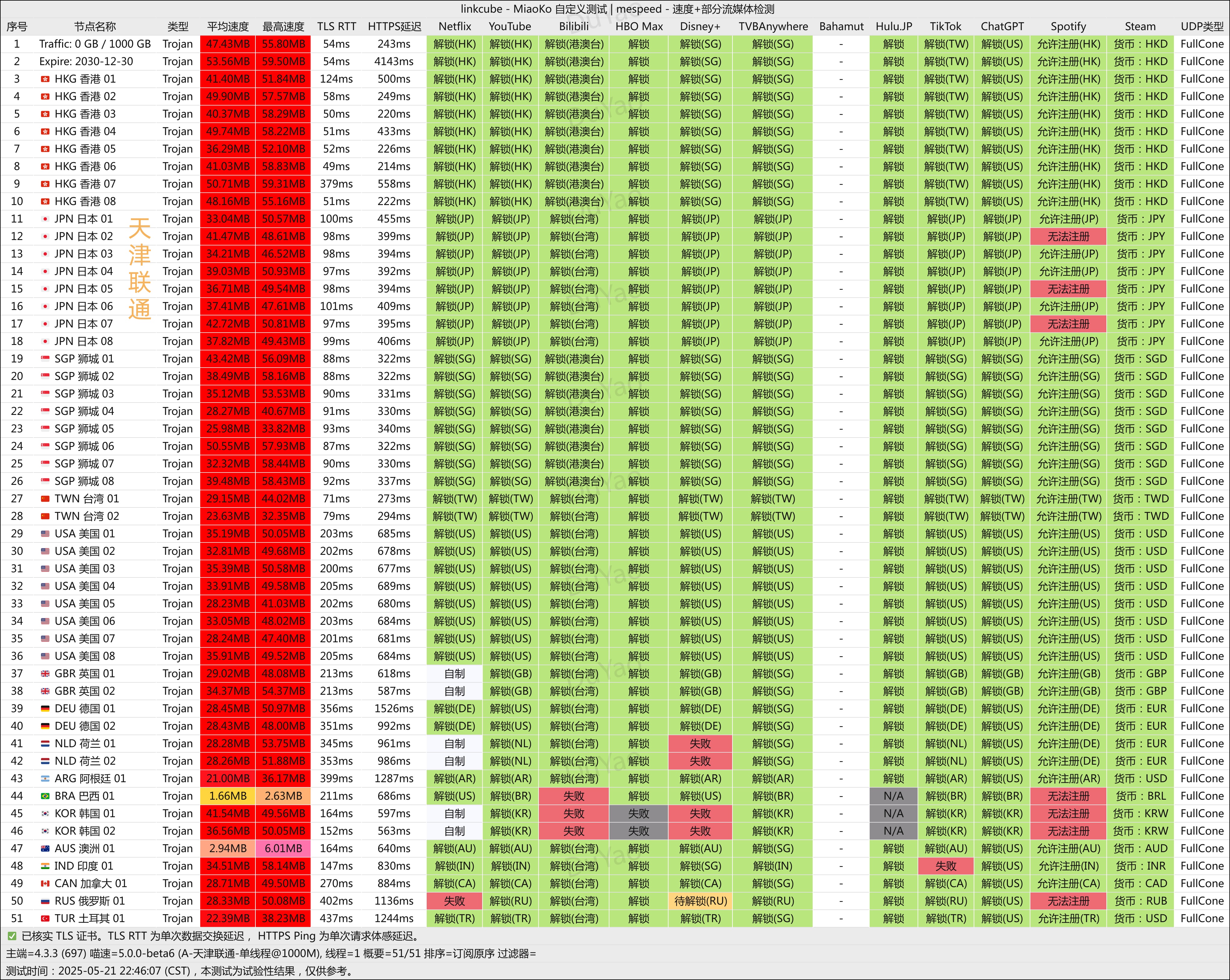The height and width of the screenshot is (980, 1230).
Task: Click the TLS RTT column header
Action: pos(337,27)
